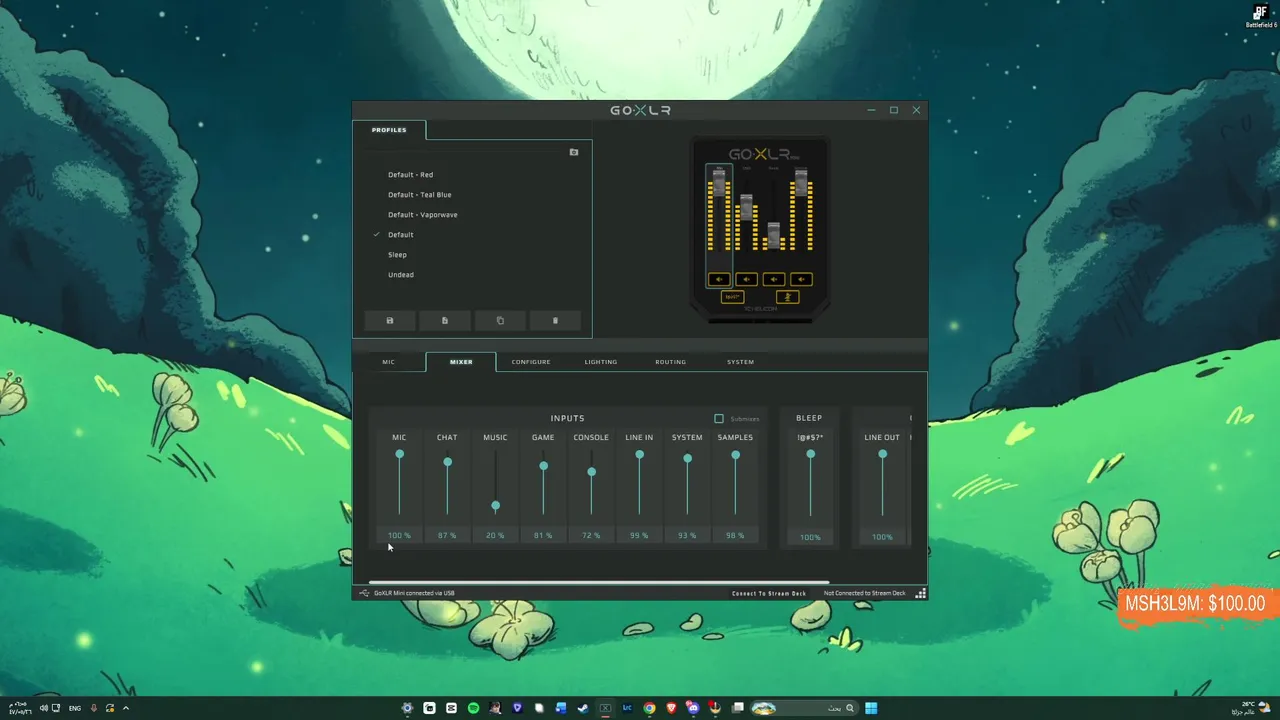The width and height of the screenshot is (1280, 720).
Task: Click 'Not Connected to Stream Deck' status
Action: tap(864, 593)
